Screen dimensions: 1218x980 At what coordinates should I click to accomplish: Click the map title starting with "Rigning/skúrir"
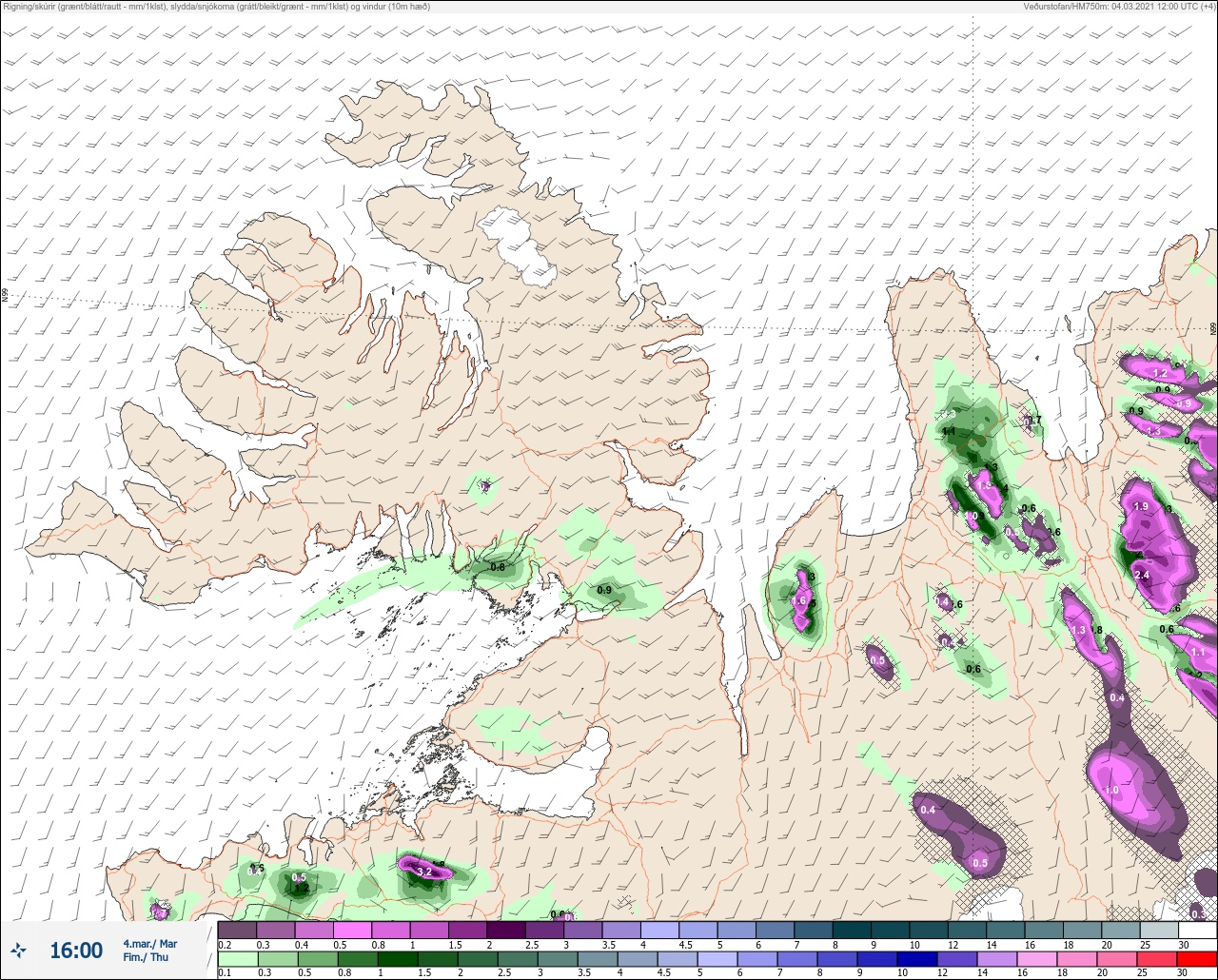tap(216, 7)
